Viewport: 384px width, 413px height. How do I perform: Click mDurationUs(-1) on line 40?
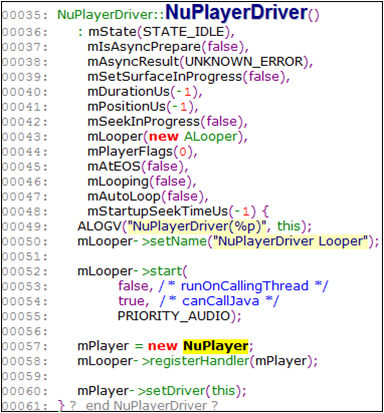[x=142, y=92]
